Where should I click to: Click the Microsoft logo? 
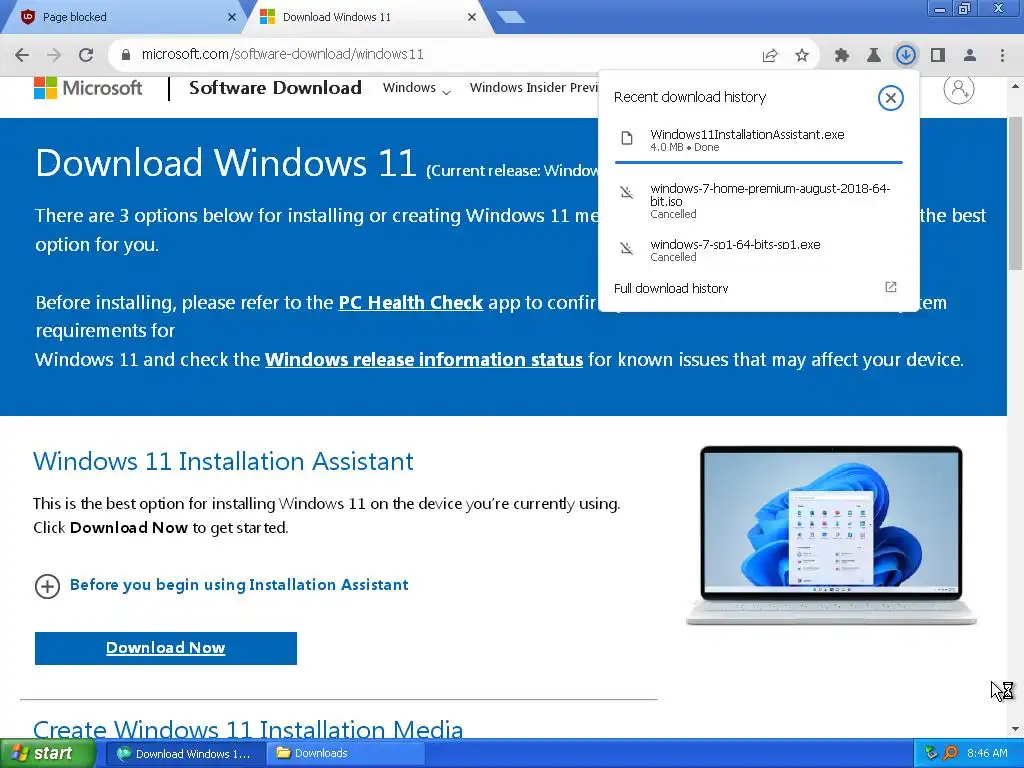pos(88,88)
